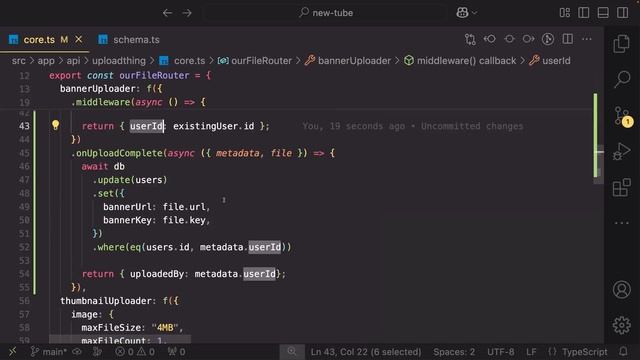This screenshot has width=640, height=360.
Task: Go to line via Ln 43, Col 22
Action: point(365,352)
